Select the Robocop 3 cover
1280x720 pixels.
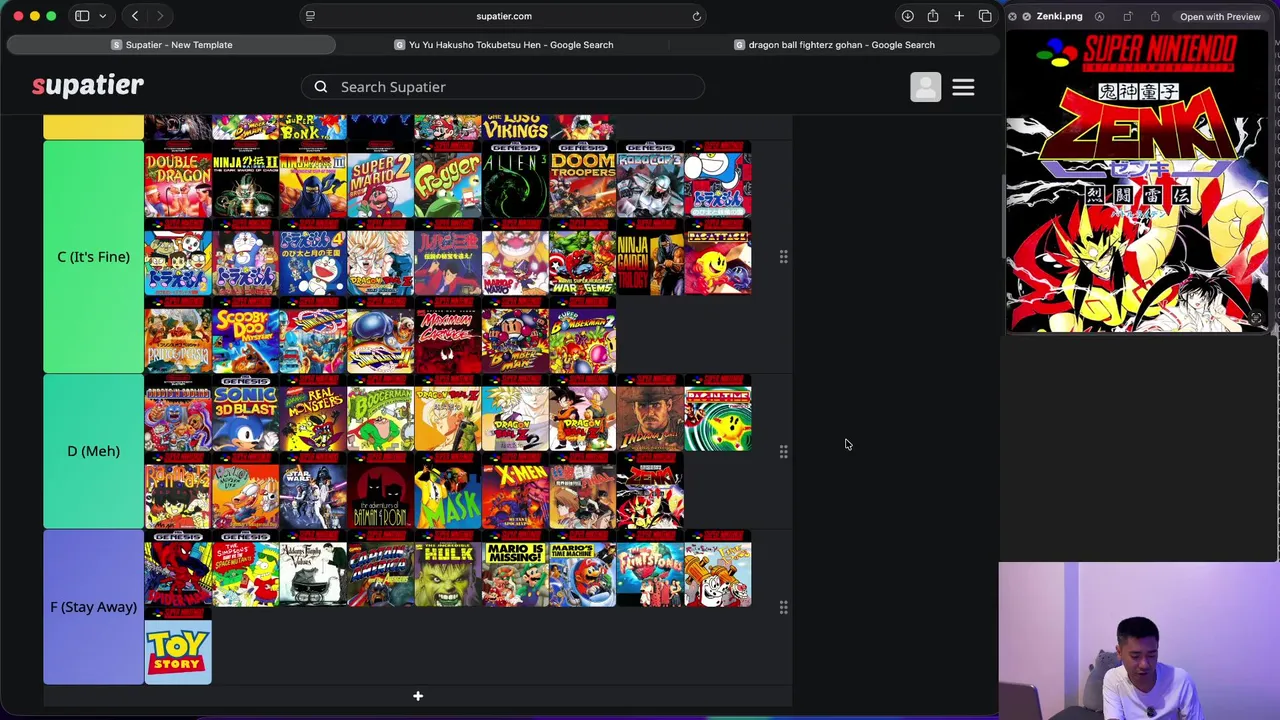tap(650, 180)
